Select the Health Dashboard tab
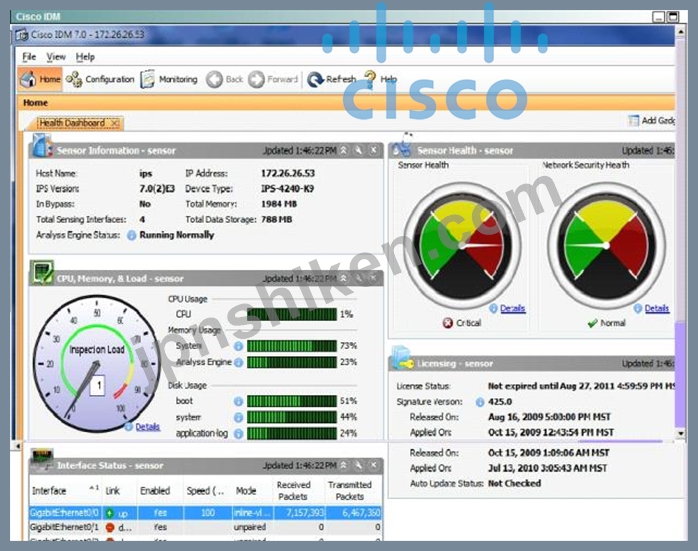The image size is (698, 551). [72, 122]
